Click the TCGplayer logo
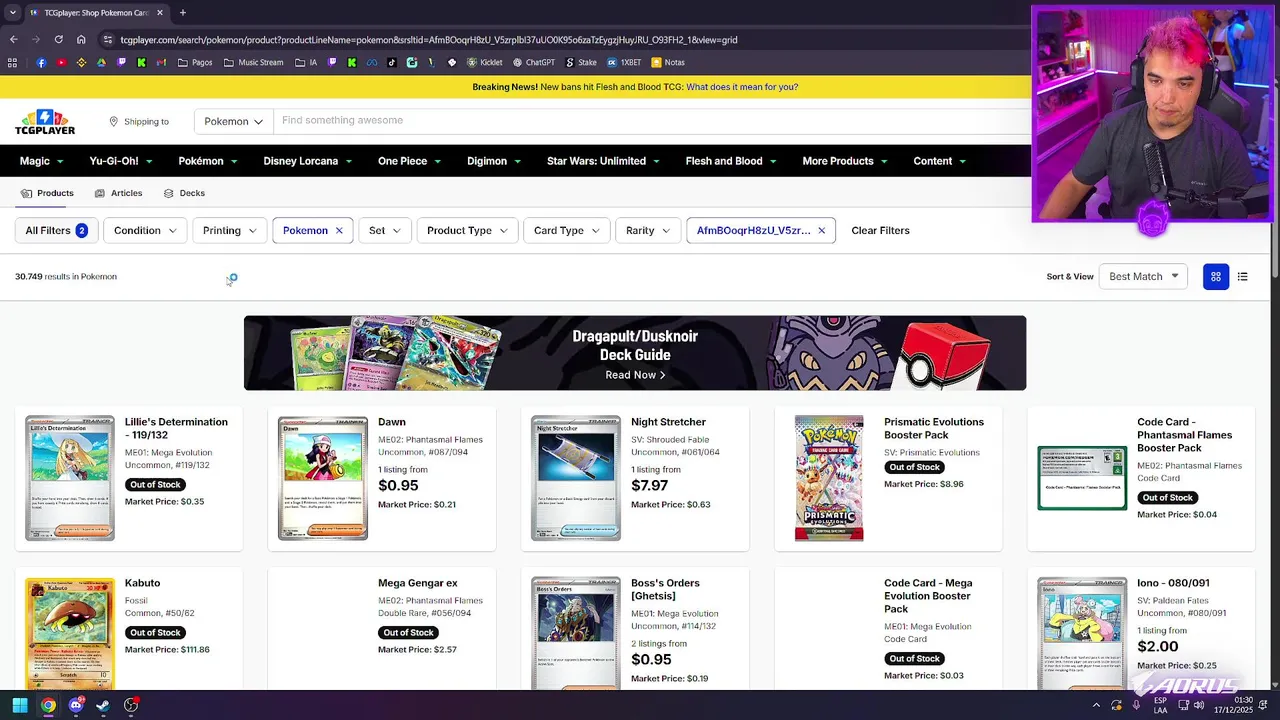This screenshot has width=1280, height=720. pos(45,122)
